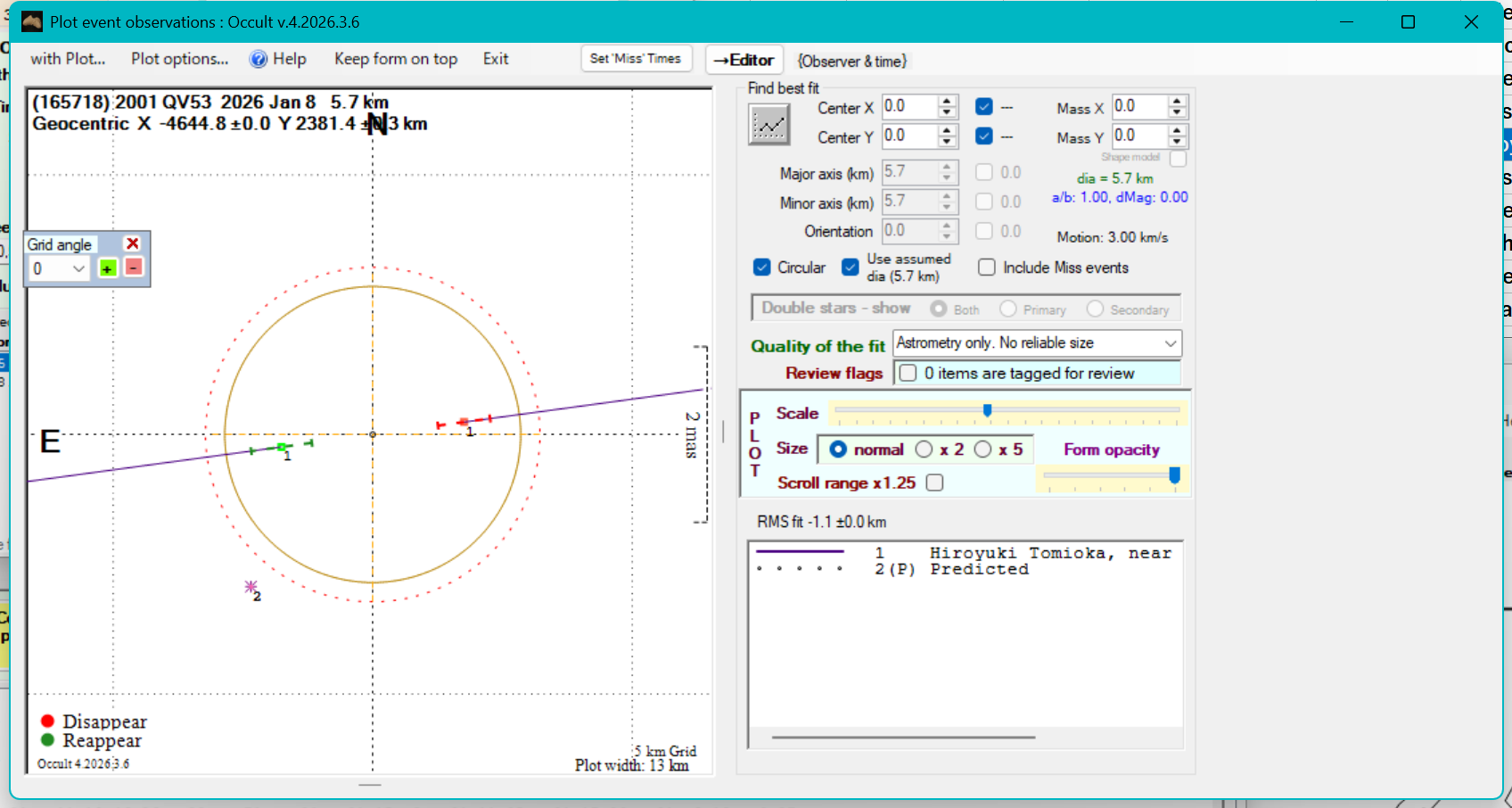Decrease Center Y with down spinner arrow
1512x808 pixels.
(948, 143)
